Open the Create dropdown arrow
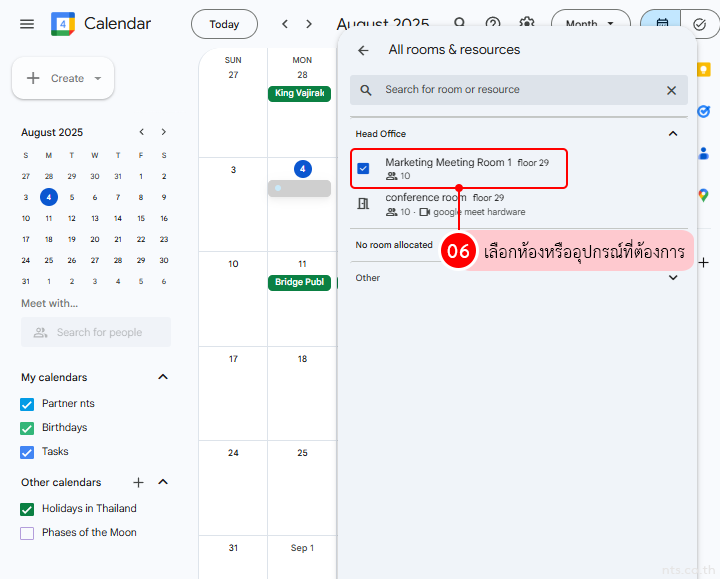Screen dimensions: 720x579 [97, 79]
